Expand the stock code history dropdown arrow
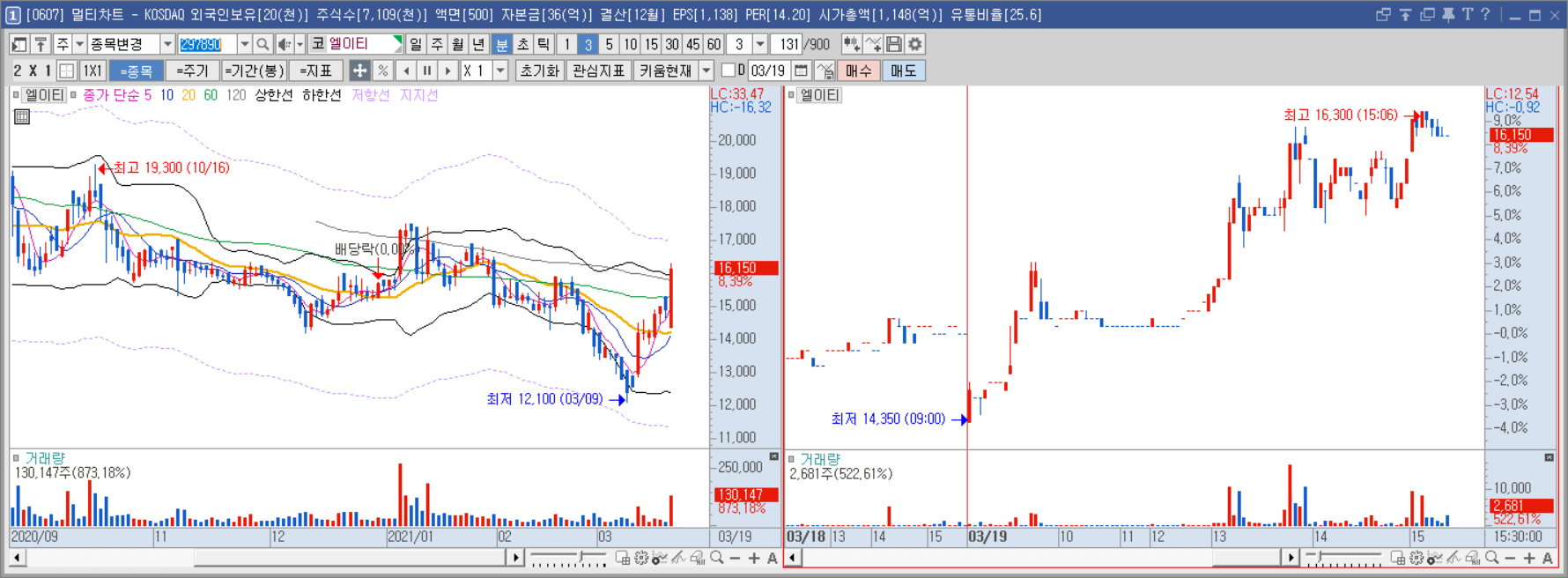Viewport: 1568px width, 578px height. click(244, 44)
